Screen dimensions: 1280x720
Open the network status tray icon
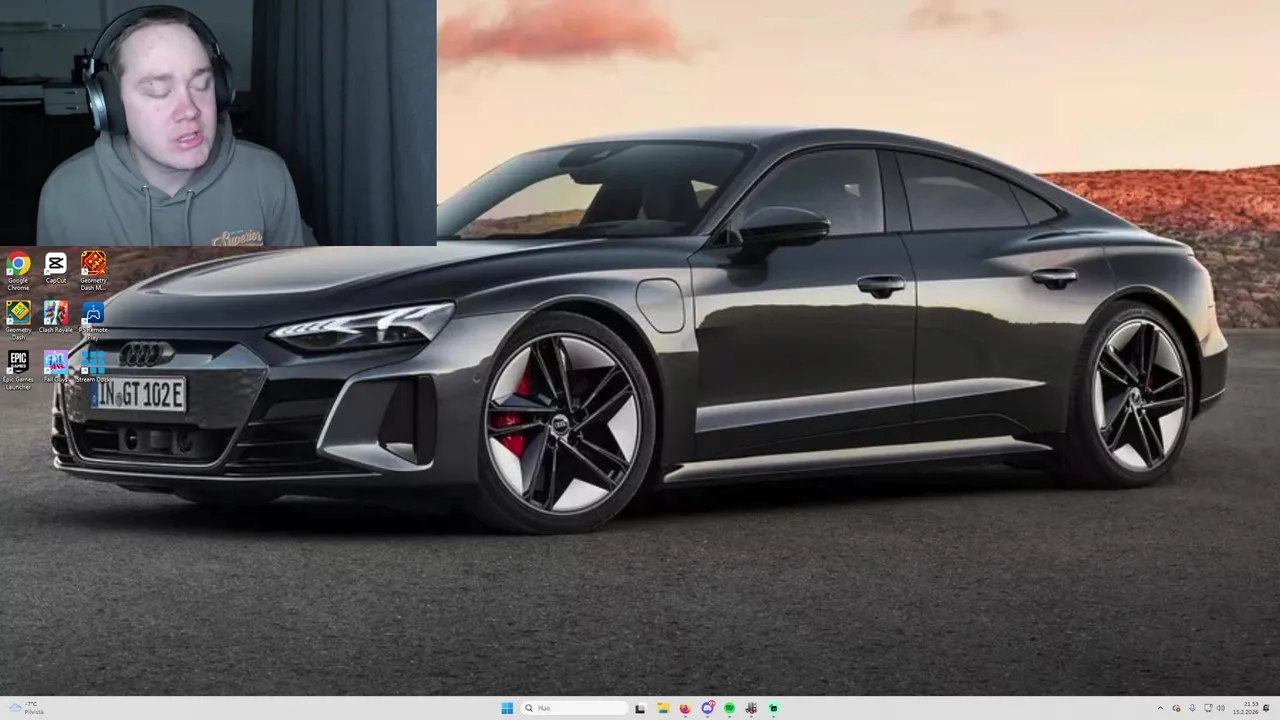pos(1208,708)
